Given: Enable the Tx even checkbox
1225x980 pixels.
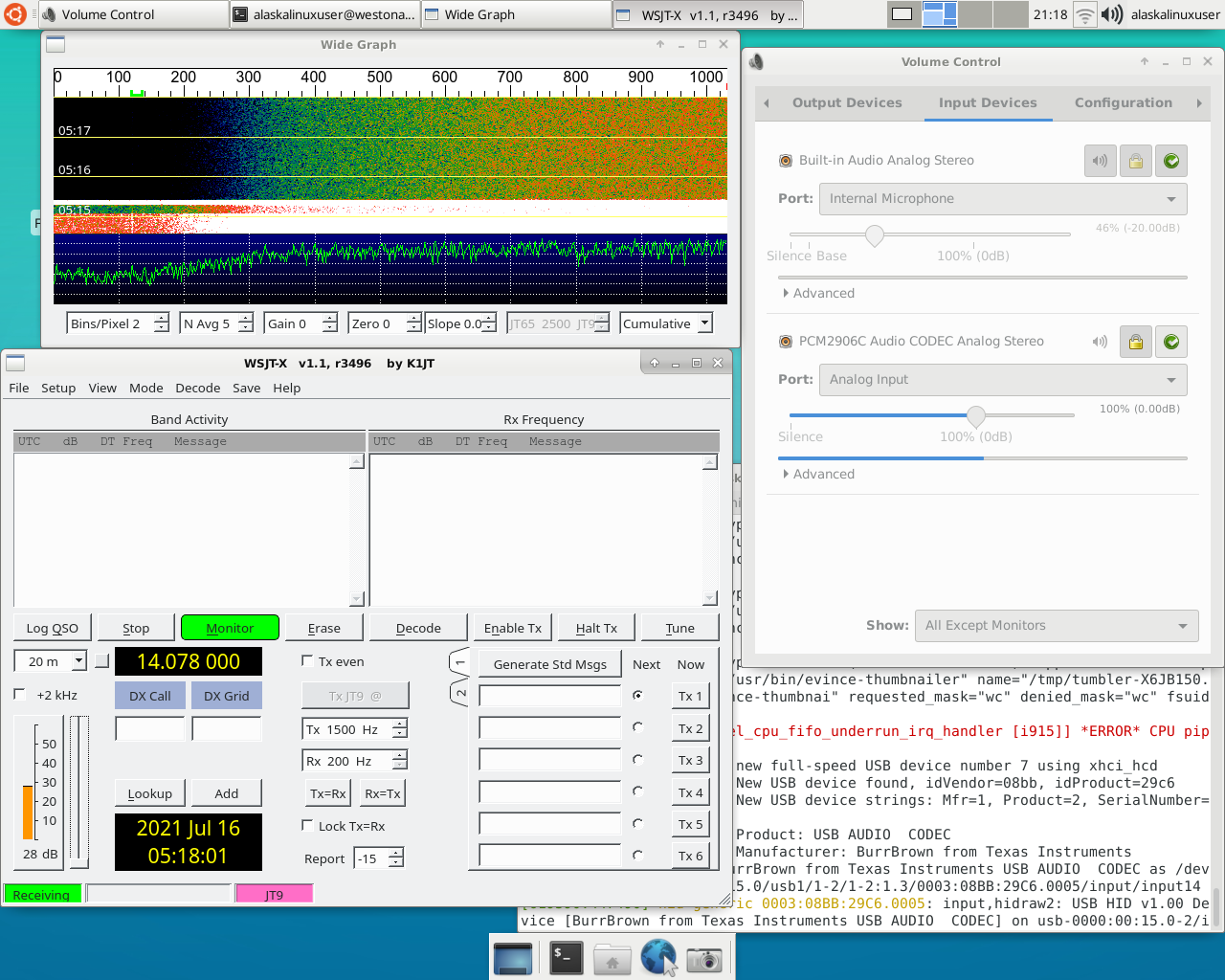Looking at the screenshot, I should [x=307, y=660].
